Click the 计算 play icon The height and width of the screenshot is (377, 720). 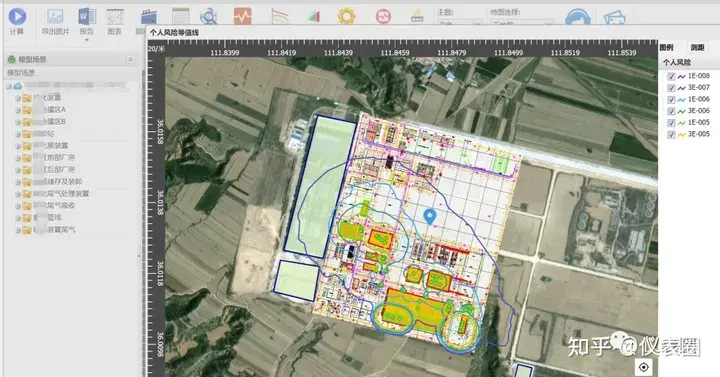(x=17, y=17)
